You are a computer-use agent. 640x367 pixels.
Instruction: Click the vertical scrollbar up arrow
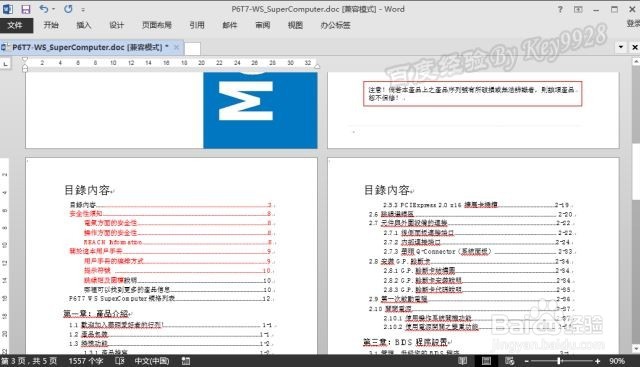click(636, 61)
